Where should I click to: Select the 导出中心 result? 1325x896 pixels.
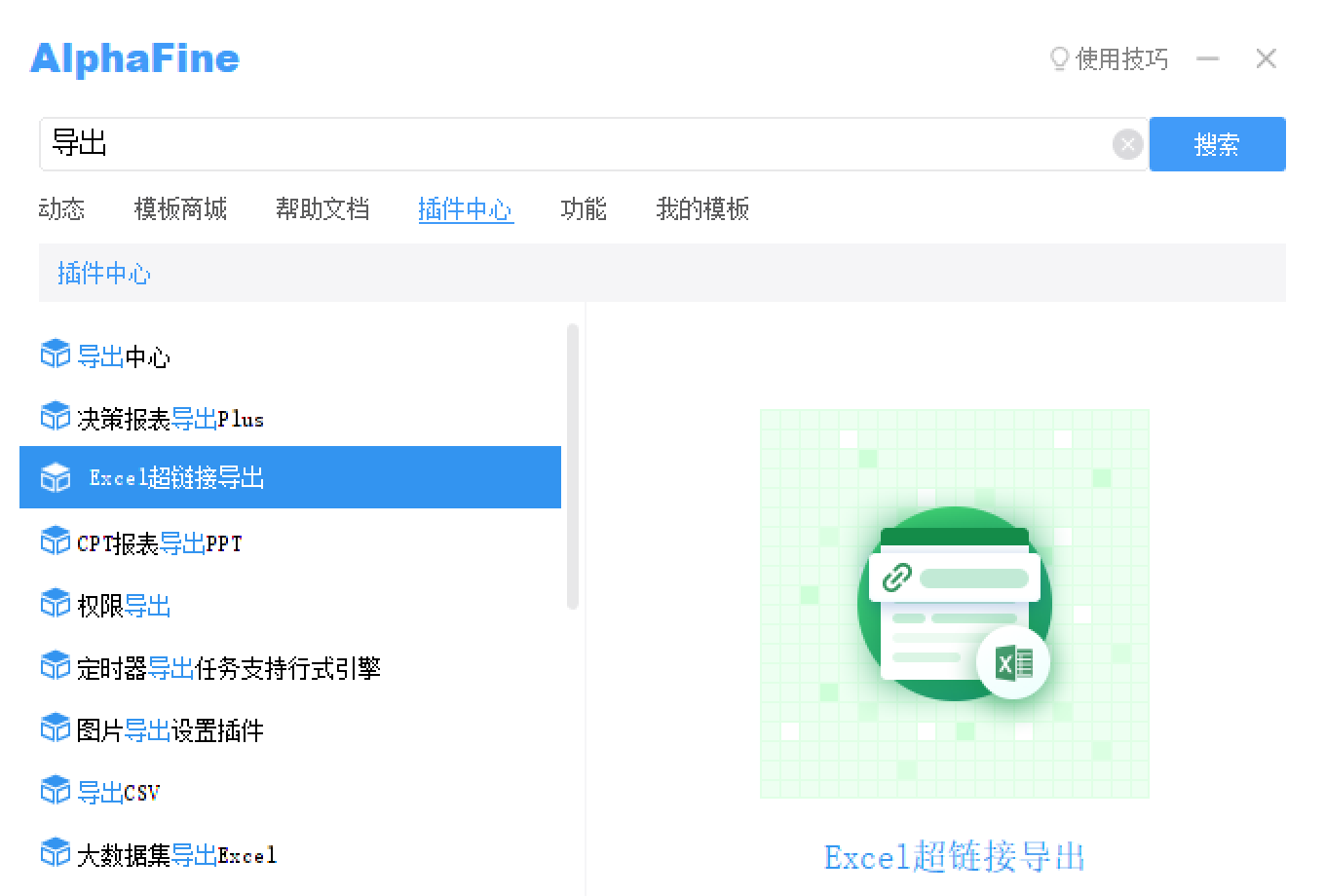click(290, 355)
